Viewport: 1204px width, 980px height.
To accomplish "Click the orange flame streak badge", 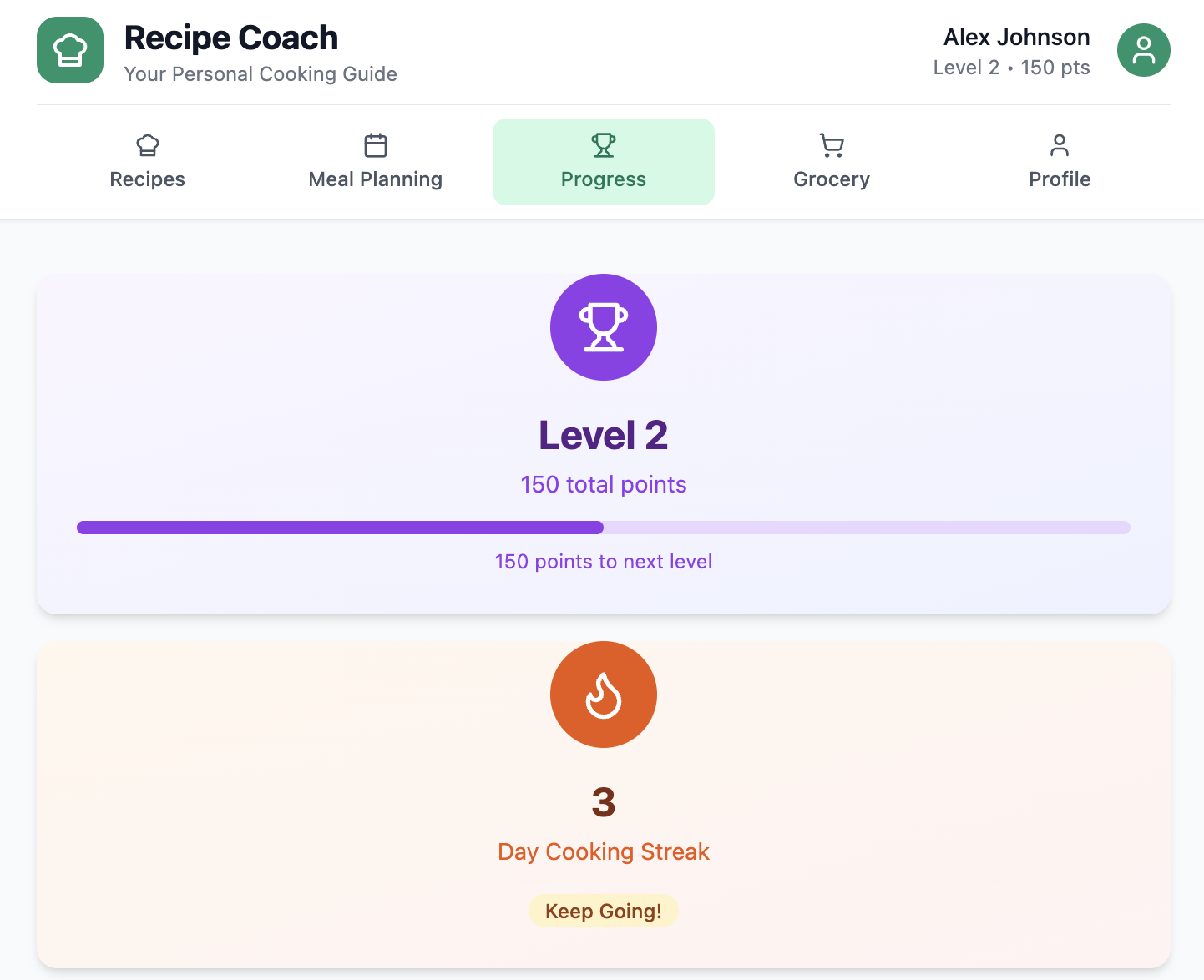I will 604,695.
